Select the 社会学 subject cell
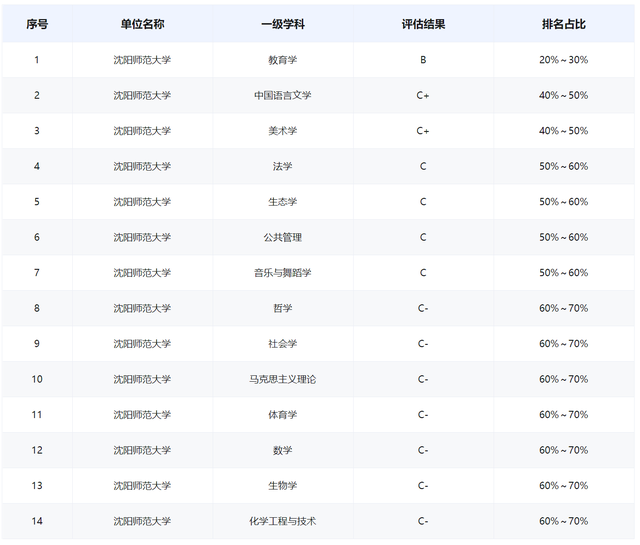 tap(283, 344)
